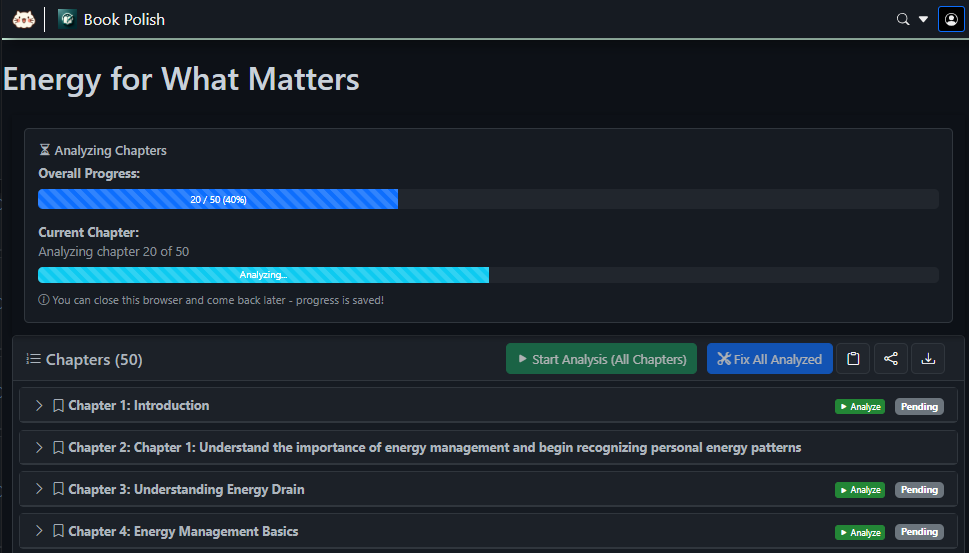Image resolution: width=969 pixels, height=553 pixels.
Task: Click the clipboard copy icon button
Action: [x=853, y=359]
